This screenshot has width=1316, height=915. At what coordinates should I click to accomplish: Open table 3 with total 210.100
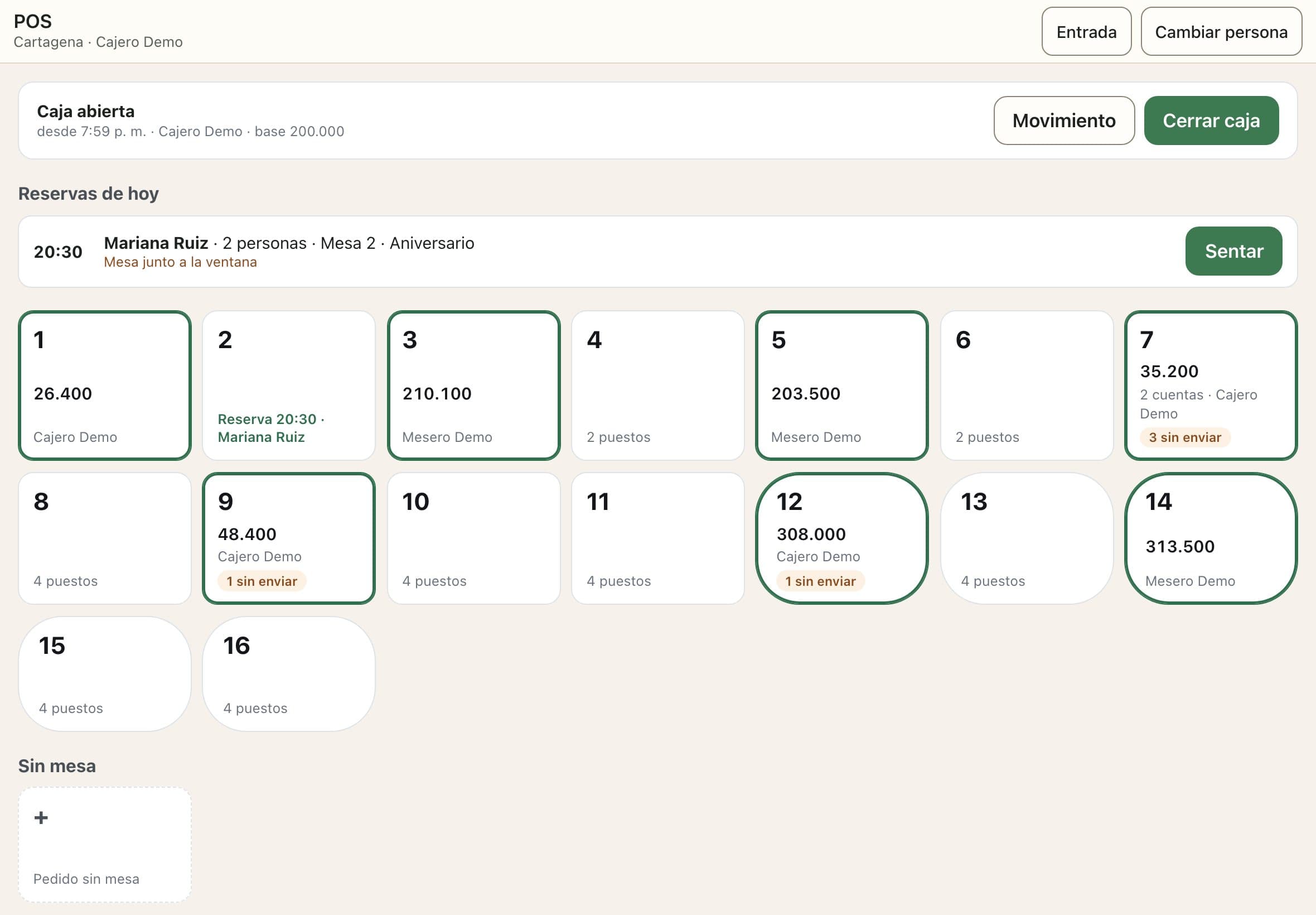coord(474,386)
